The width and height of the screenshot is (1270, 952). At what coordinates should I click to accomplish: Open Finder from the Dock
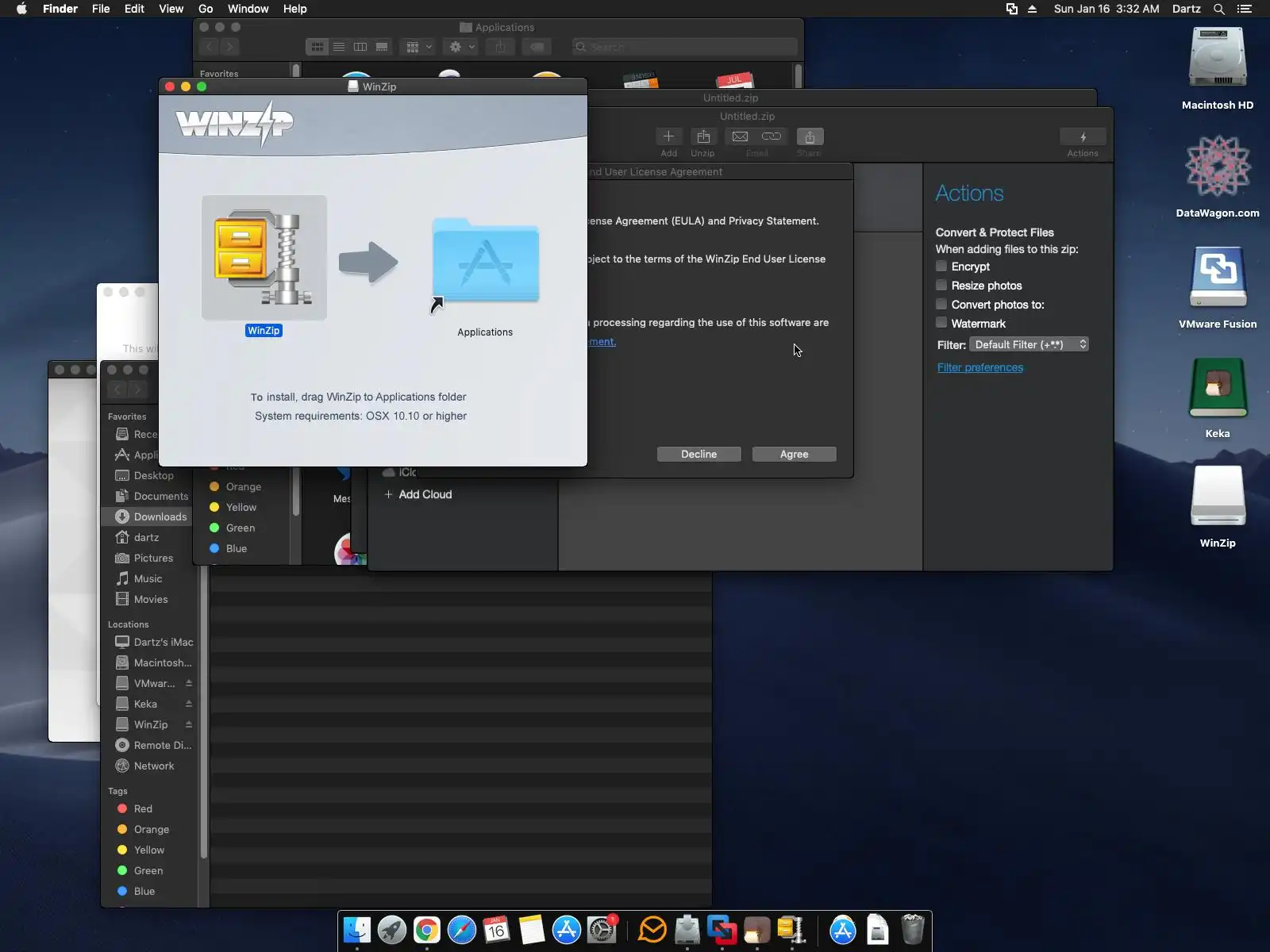[x=357, y=930]
